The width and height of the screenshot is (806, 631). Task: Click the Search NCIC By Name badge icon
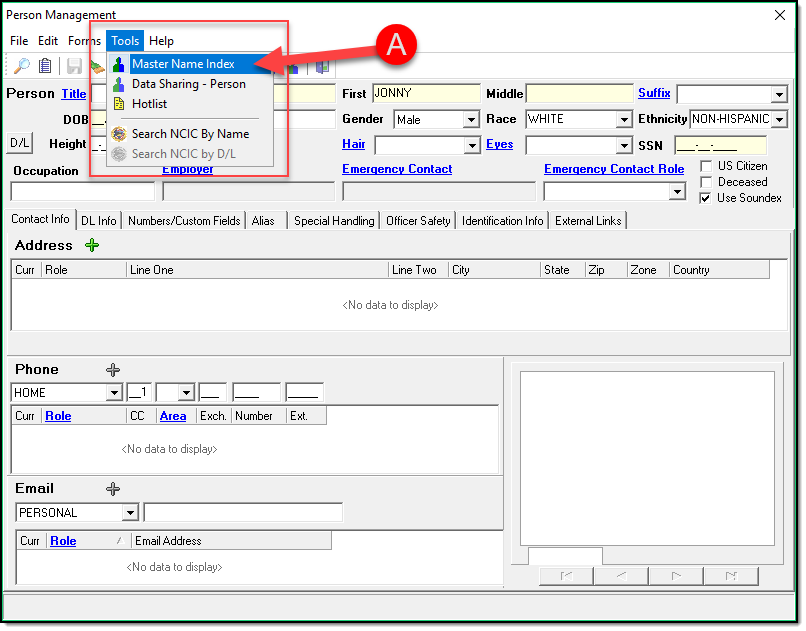[x=119, y=134]
